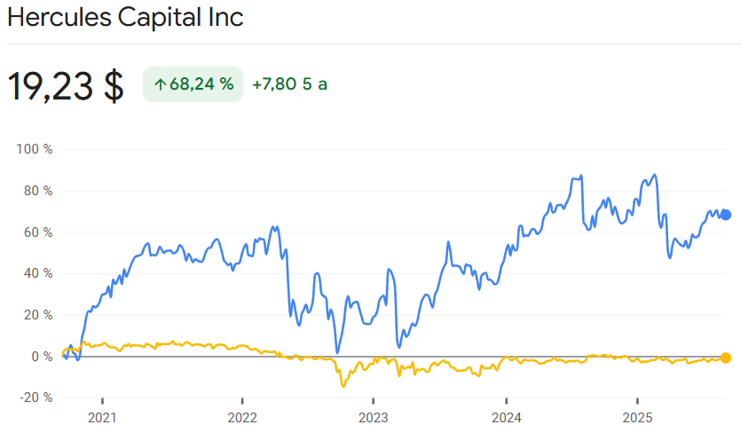Click the 60 % y-axis label
Viewport: 742px width, 432px height.
click(x=37, y=232)
